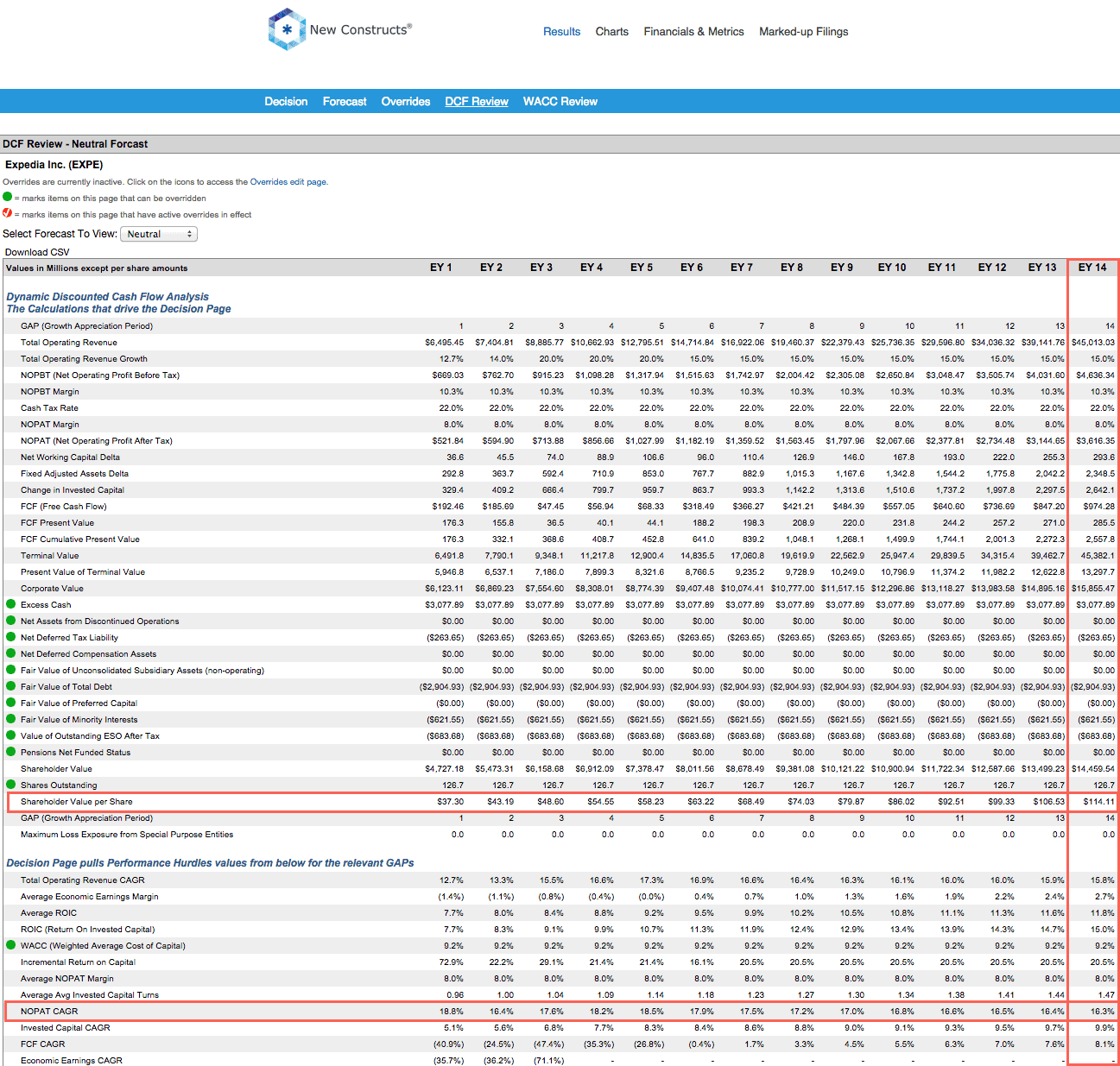The width and height of the screenshot is (1120, 1066).
Task: Click the $14,459.54 Shareholder Value cell
Action: point(1093,769)
